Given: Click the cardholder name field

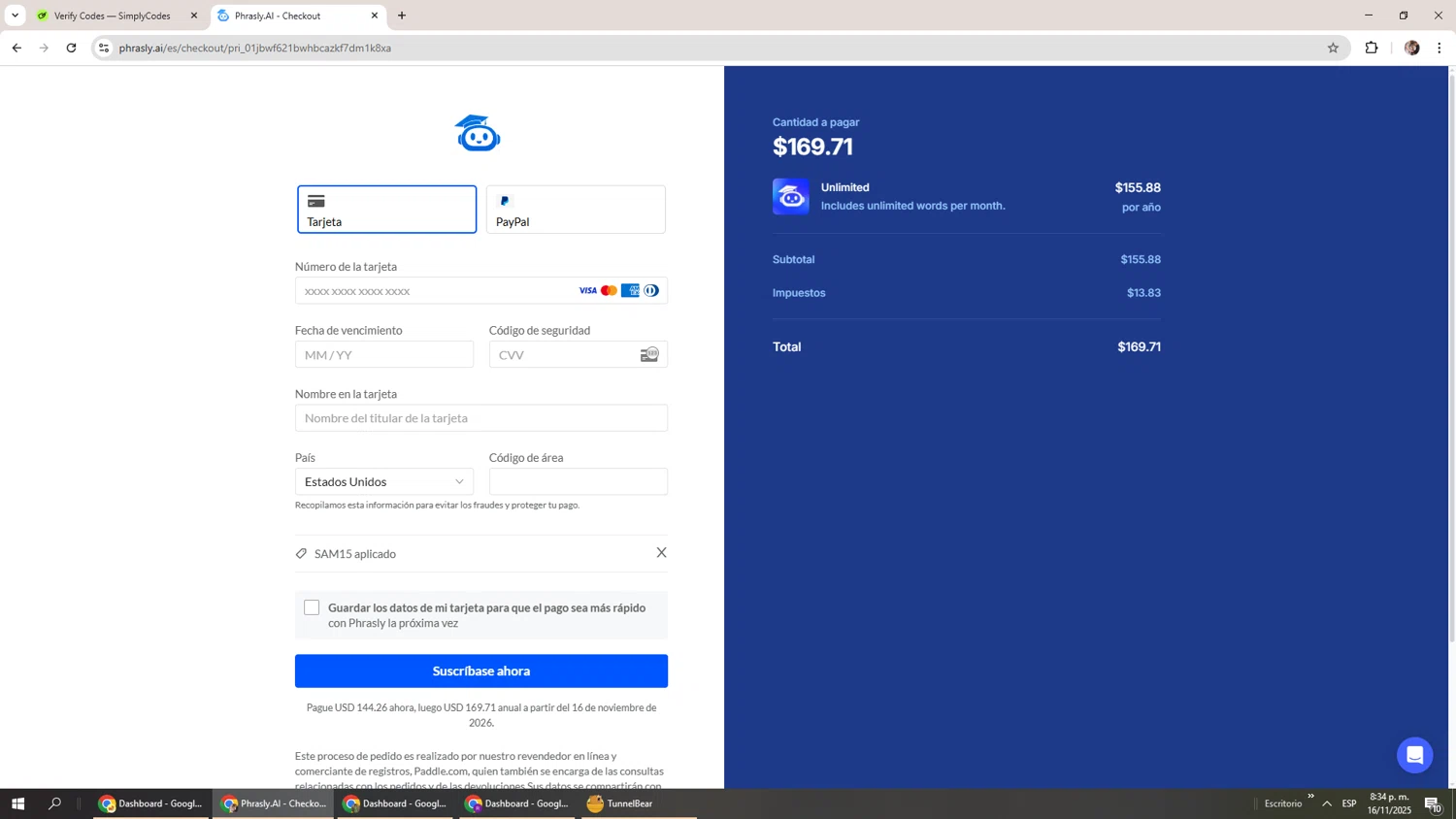Looking at the screenshot, I should pyautogui.click(x=480, y=418).
